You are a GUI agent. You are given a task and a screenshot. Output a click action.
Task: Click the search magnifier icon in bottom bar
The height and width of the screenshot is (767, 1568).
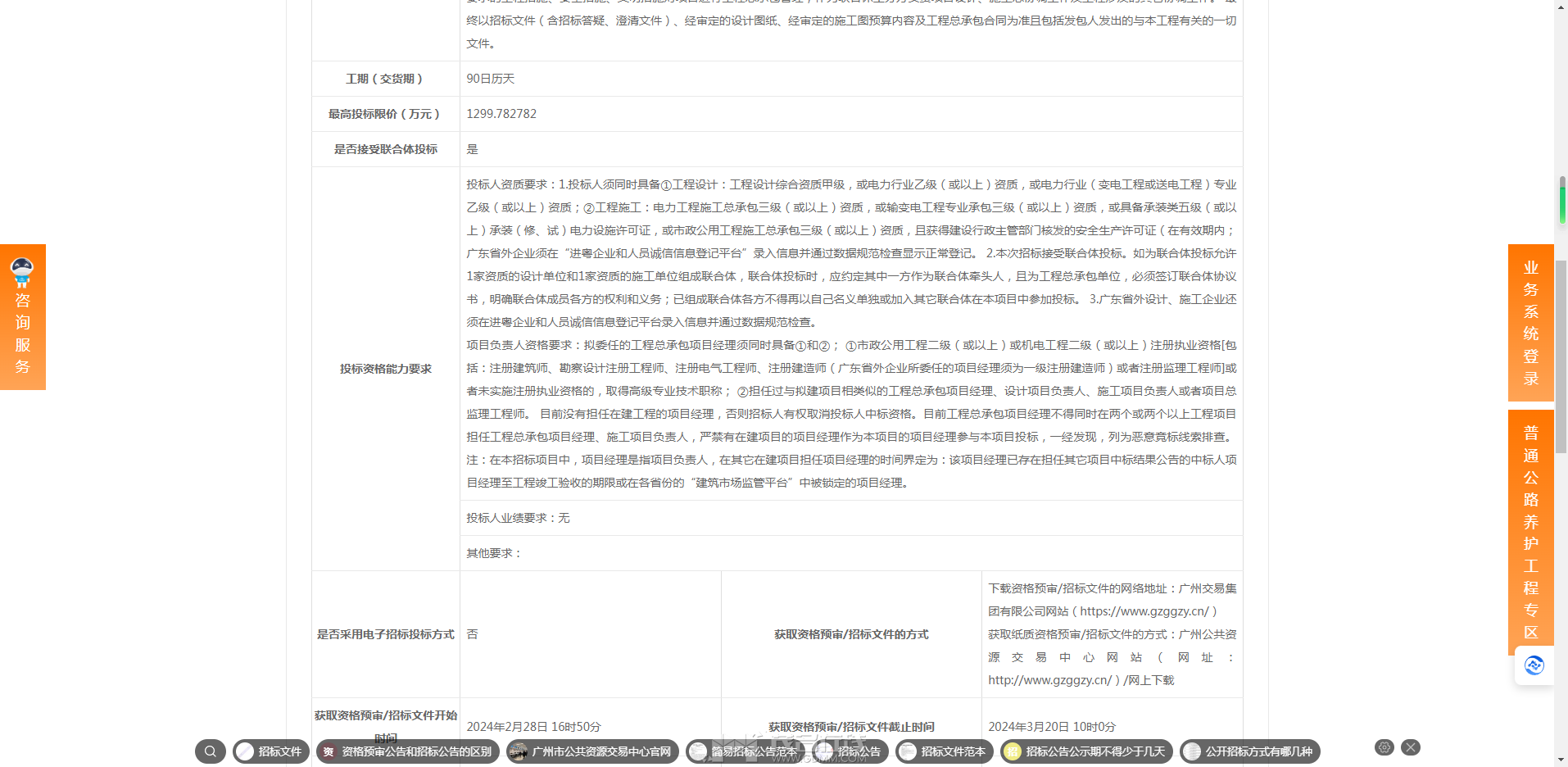(x=211, y=751)
